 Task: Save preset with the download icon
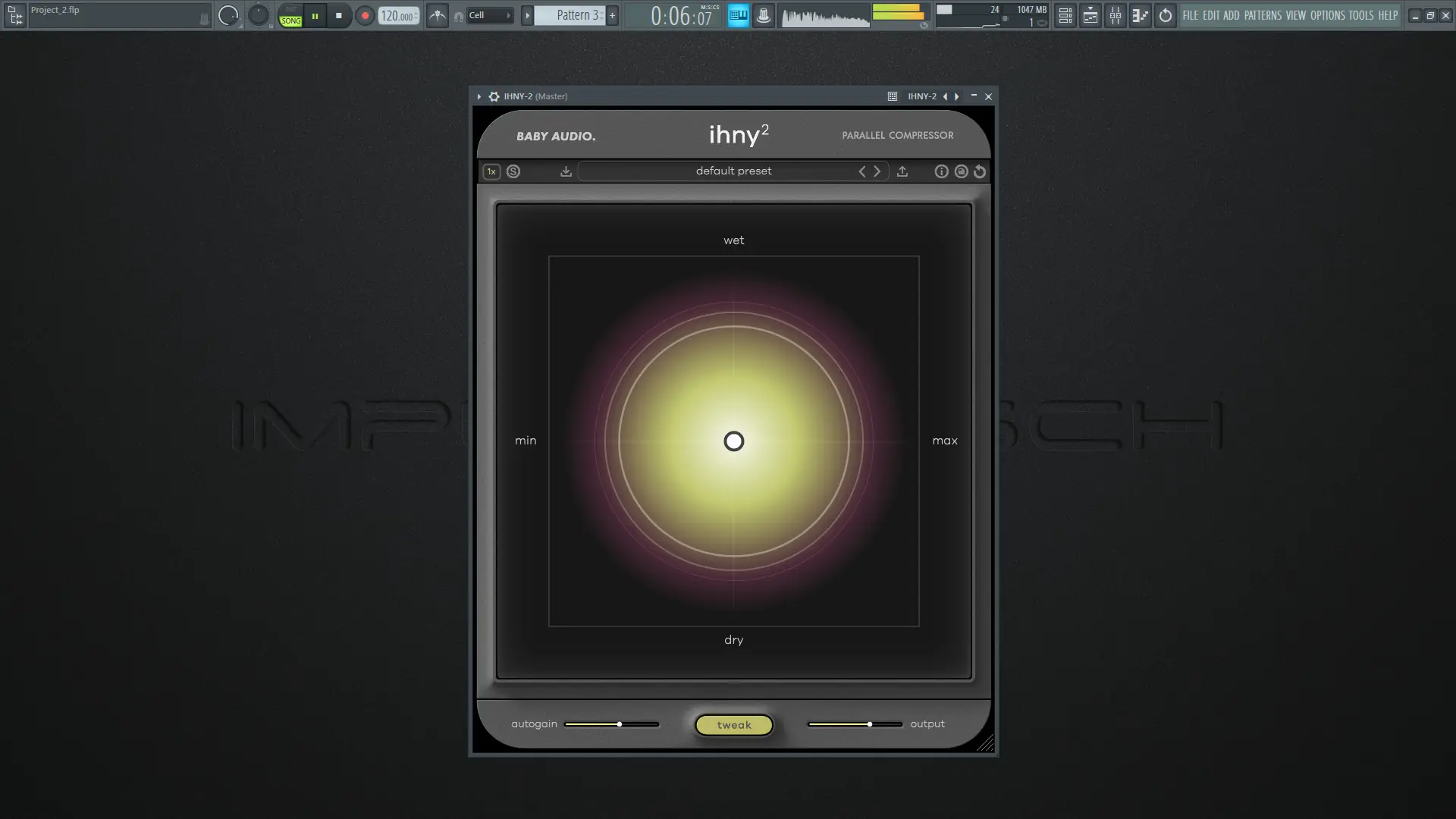(x=566, y=171)
